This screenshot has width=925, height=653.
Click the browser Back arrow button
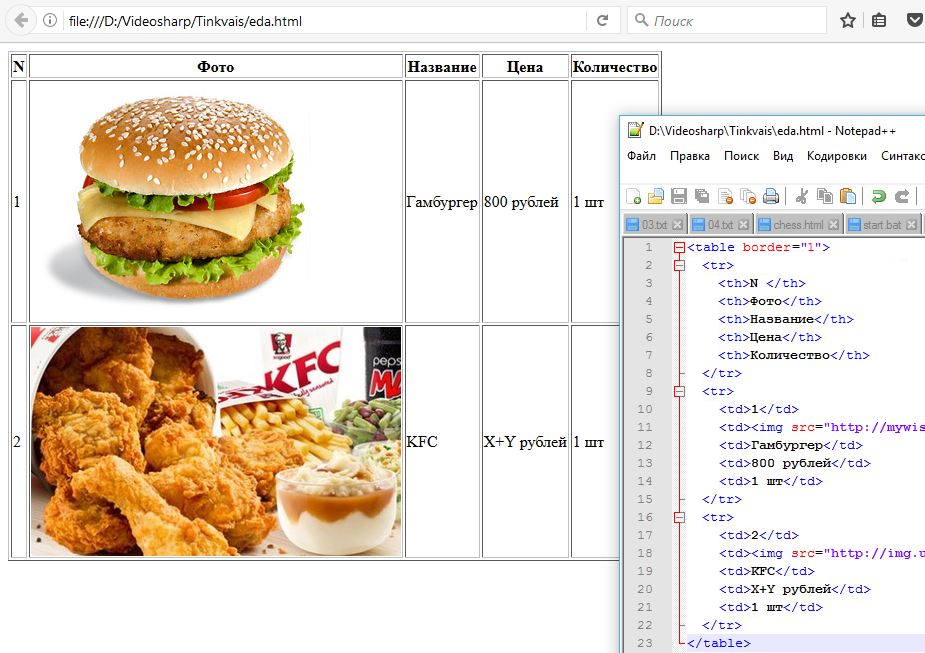pyautogui.click(x=21, y=21)
